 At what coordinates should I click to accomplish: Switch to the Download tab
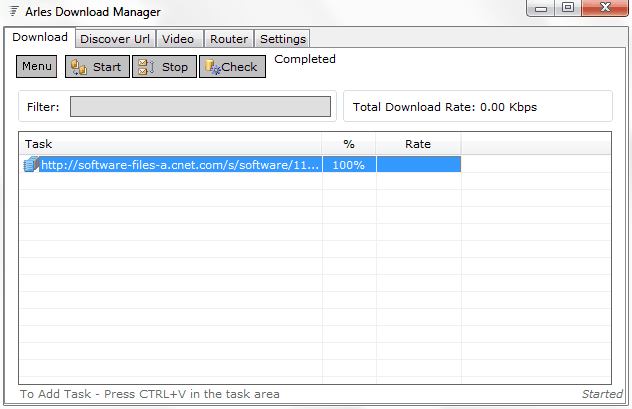click(40, 37)
